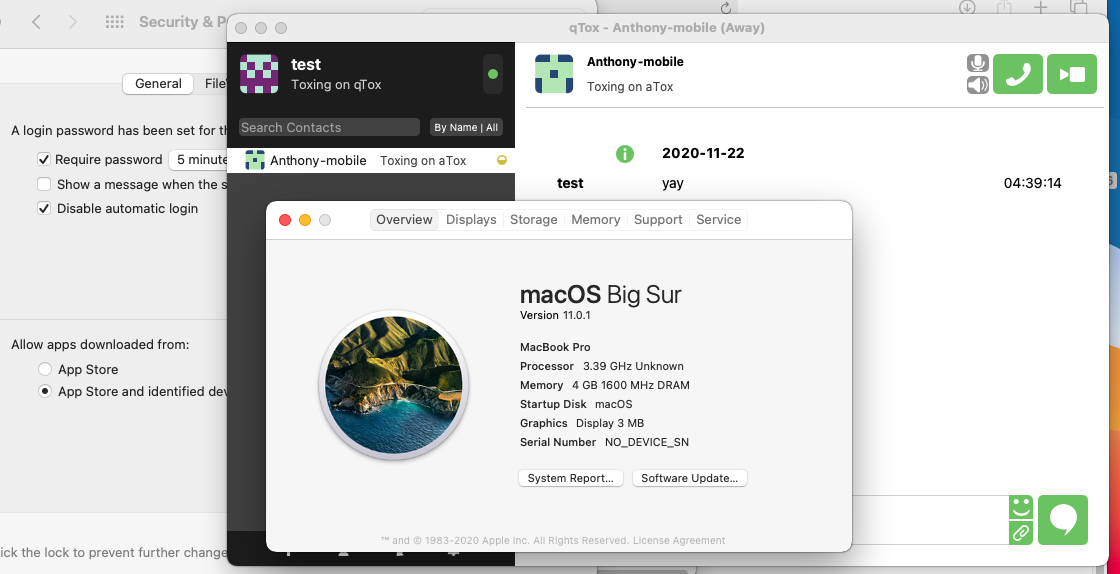This screenshot has width=1120, height=574.
Task: Click Toxing on qTox status message
Action: pos(336,85)
